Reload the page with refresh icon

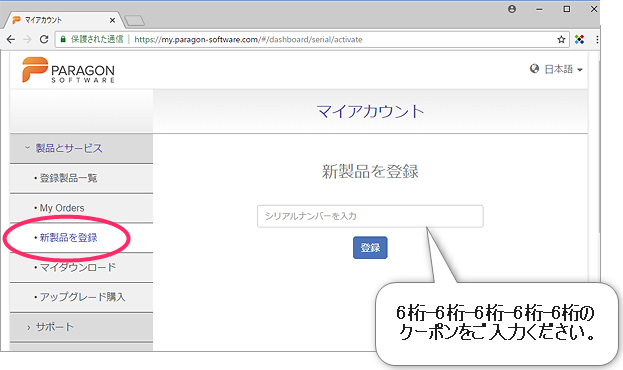44,39
